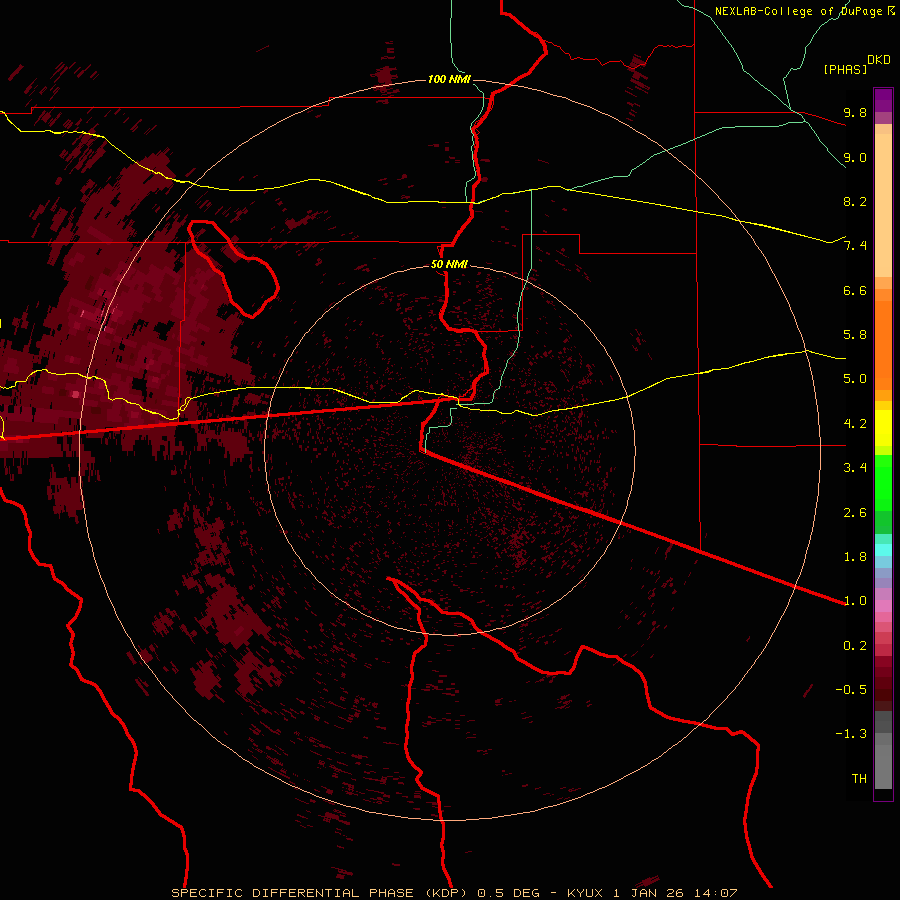Click the 4.2 value on the scale
This screenshot has width=900, height=900.
855,424
